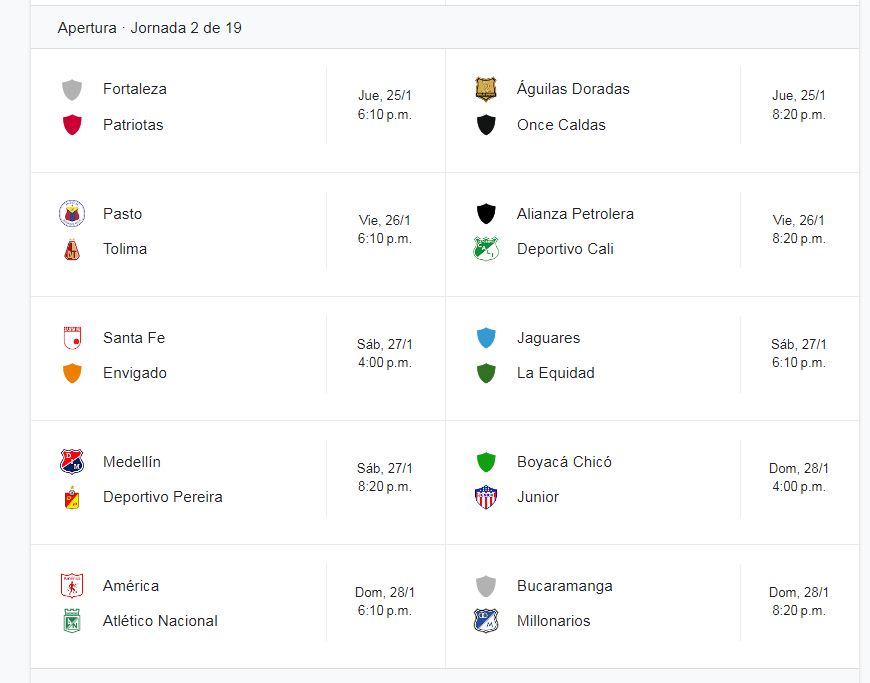The height and width of the screenshot is (683, 870).
Task: Click the Atlético Nacional green crest
Action: tap(72, 621)
